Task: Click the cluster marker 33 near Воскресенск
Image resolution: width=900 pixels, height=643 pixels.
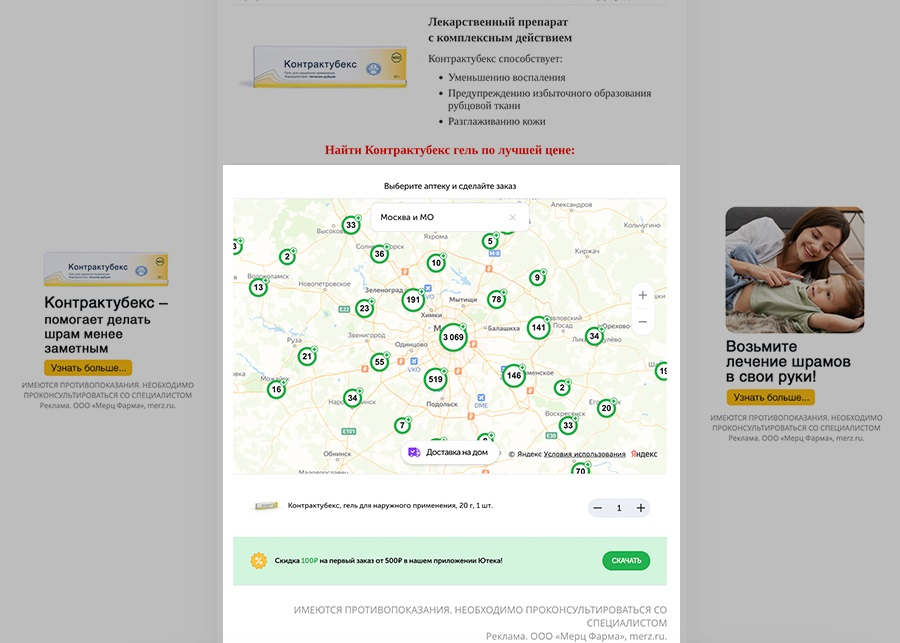Action: tap(568, 425)
